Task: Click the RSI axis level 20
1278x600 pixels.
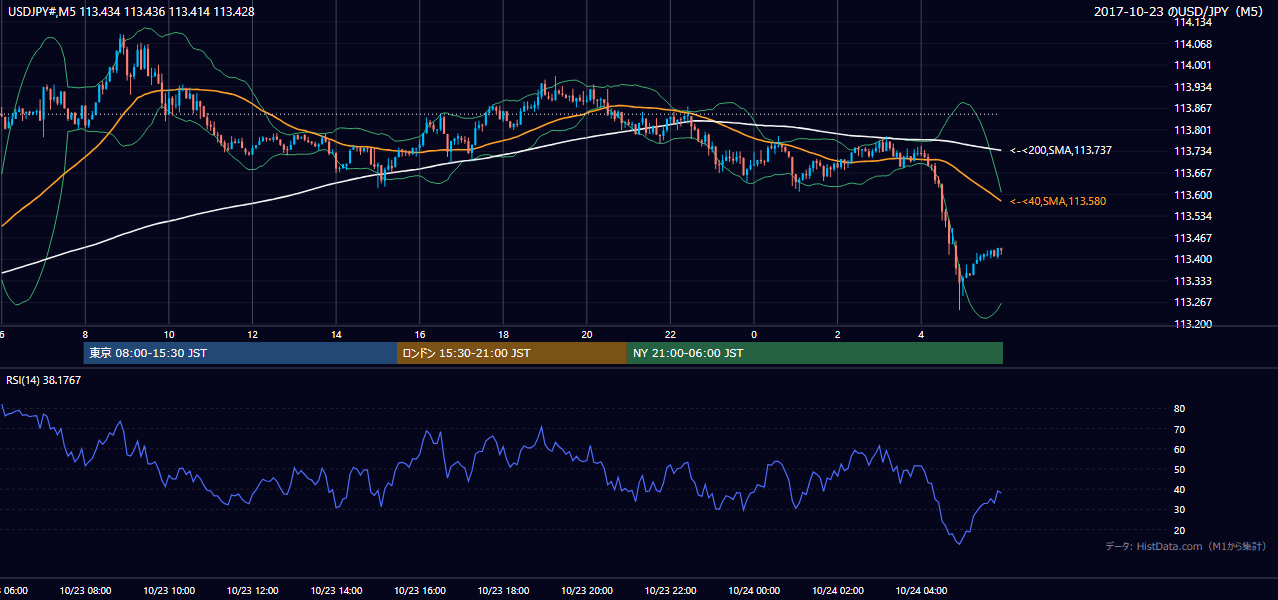Action: pyautogui.click(x=1179, y=530)
